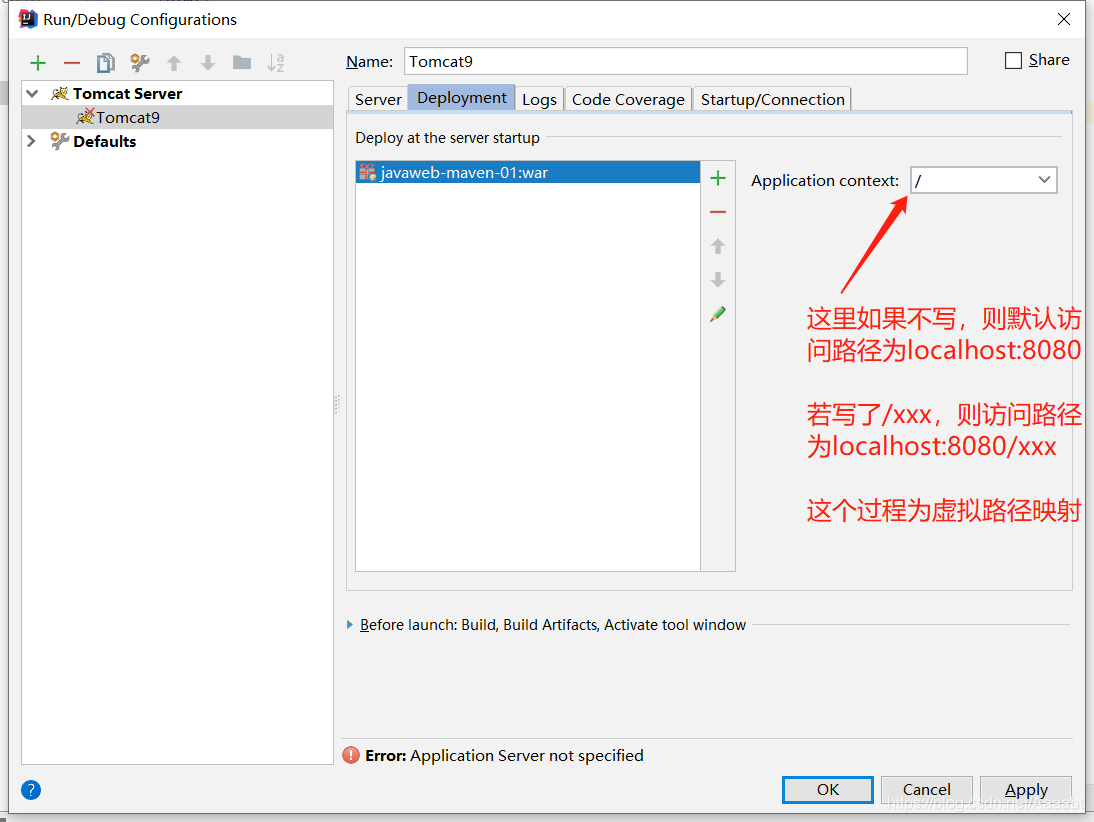Open the Code Coverage tab

(x=628, y=99)
